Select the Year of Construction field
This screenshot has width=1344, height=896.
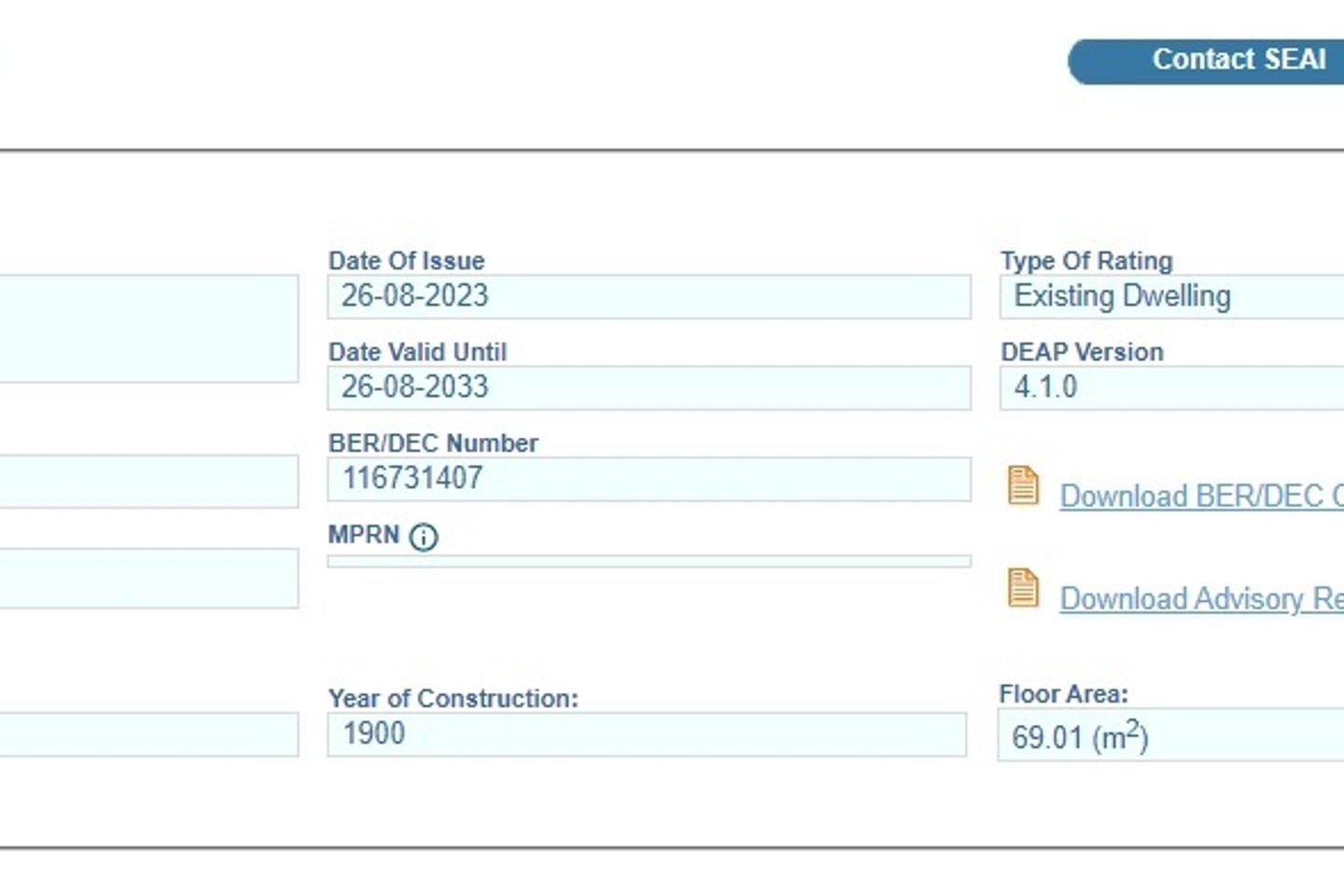tap(646, 735)
